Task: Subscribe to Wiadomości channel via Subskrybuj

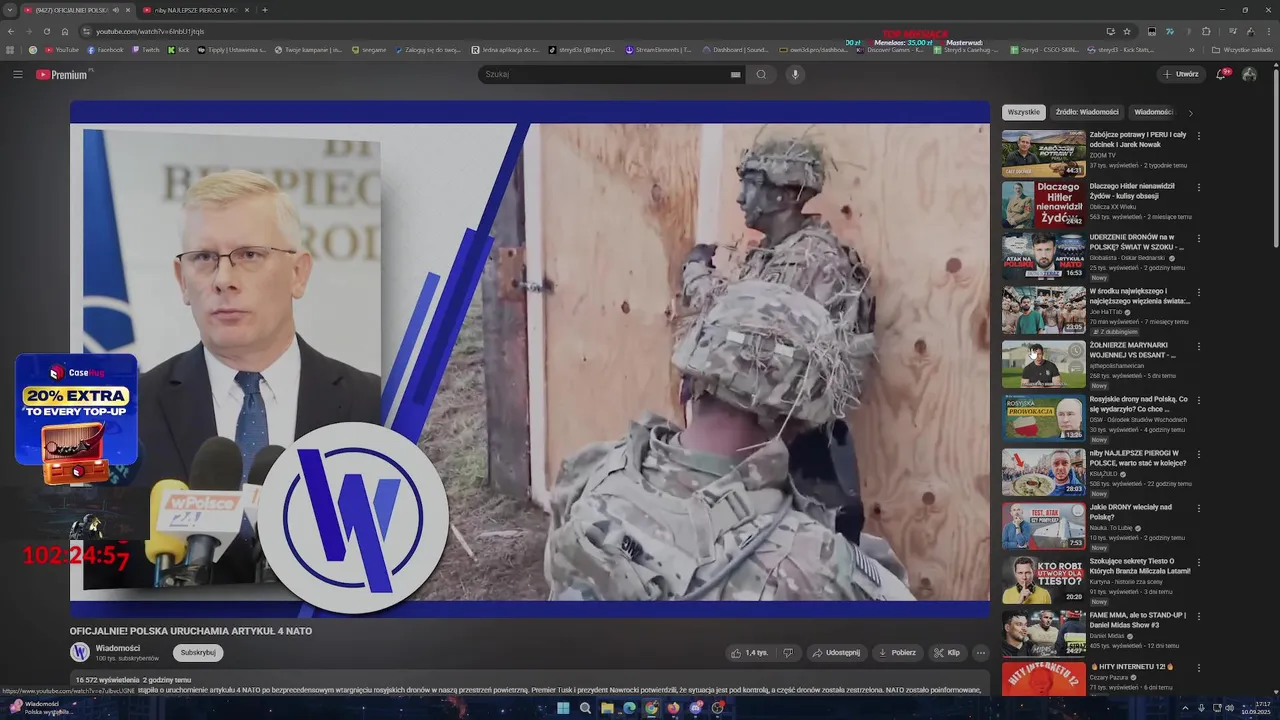Action: pos(198,653)
